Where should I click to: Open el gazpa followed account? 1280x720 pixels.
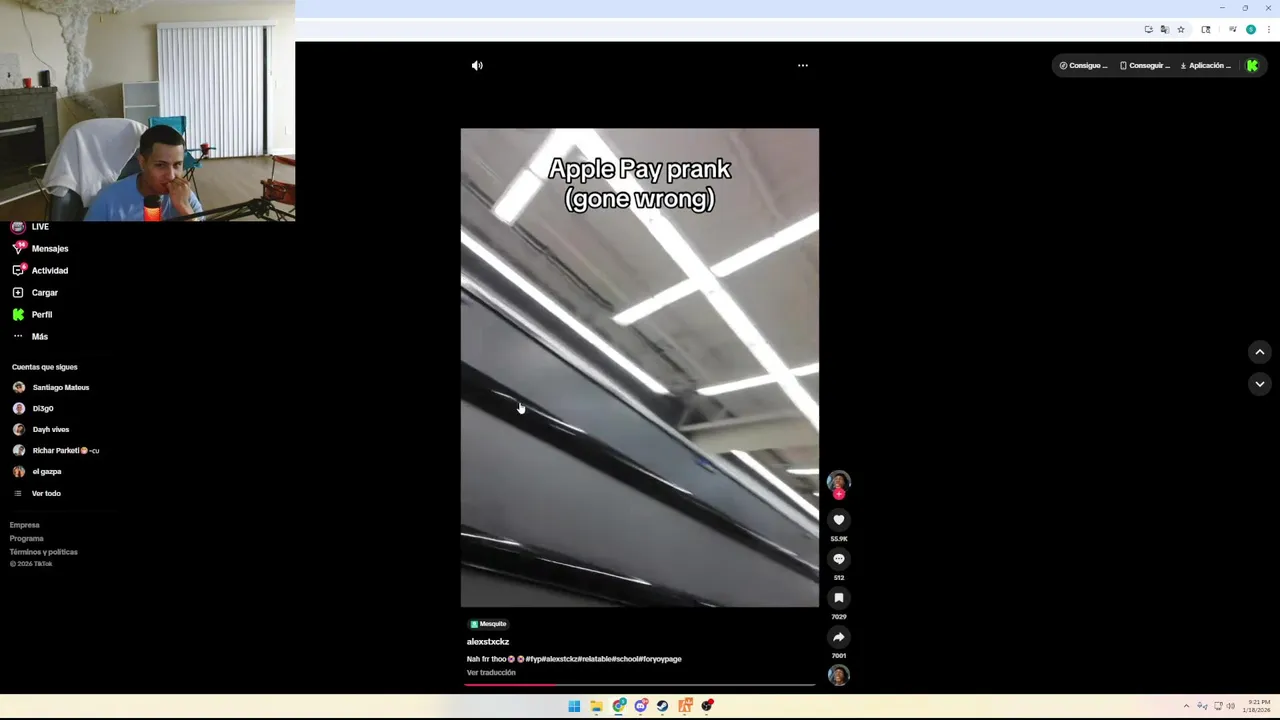(x=37, y=471)
